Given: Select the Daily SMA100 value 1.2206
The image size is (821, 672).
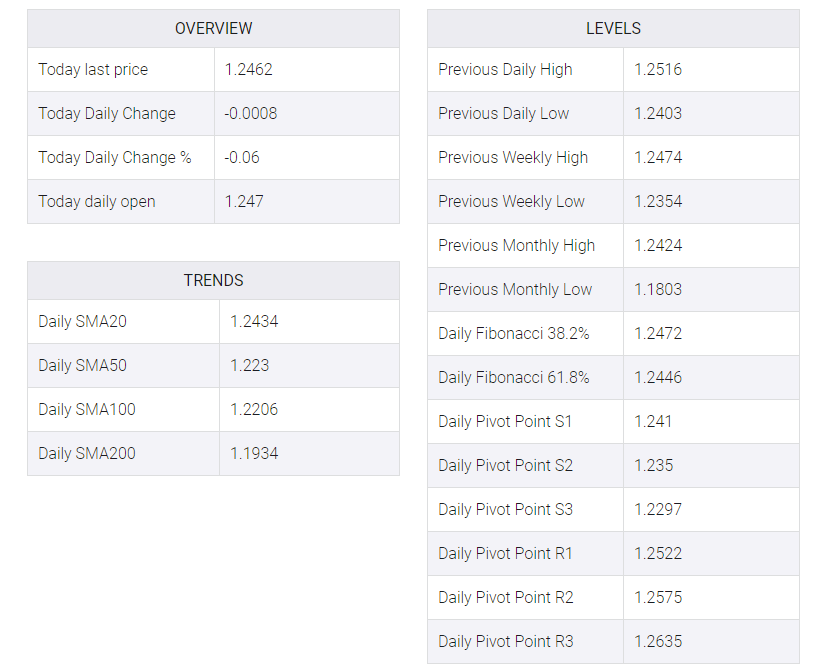Looking at the screenshot, I should (254, 410).
